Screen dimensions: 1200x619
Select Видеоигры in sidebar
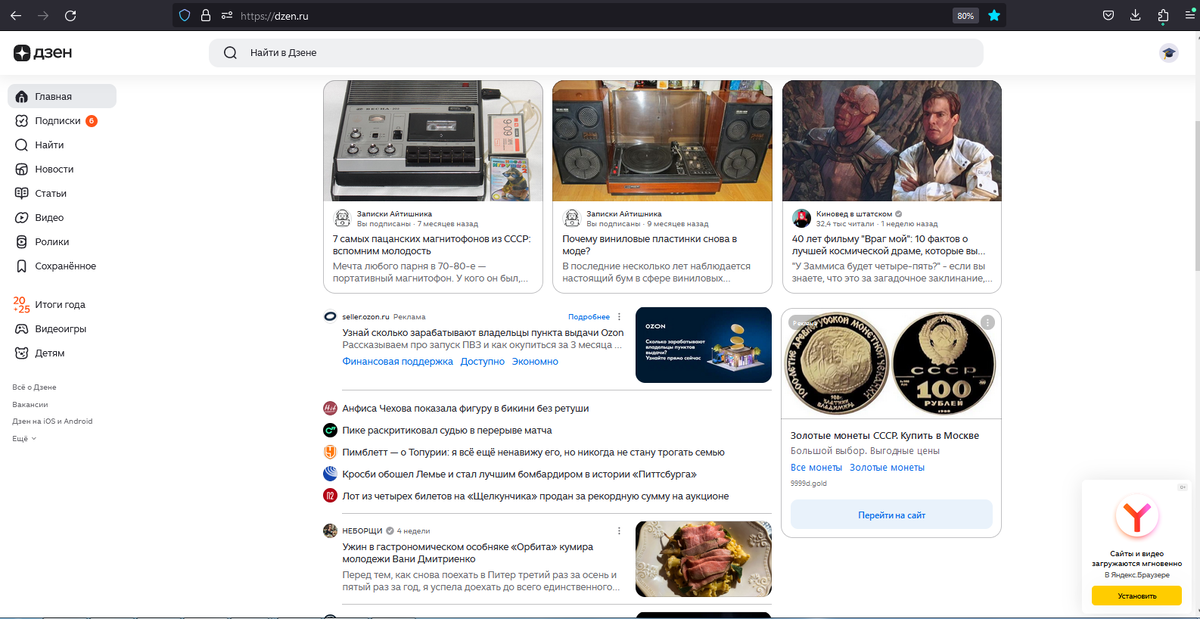click(60, 329)
